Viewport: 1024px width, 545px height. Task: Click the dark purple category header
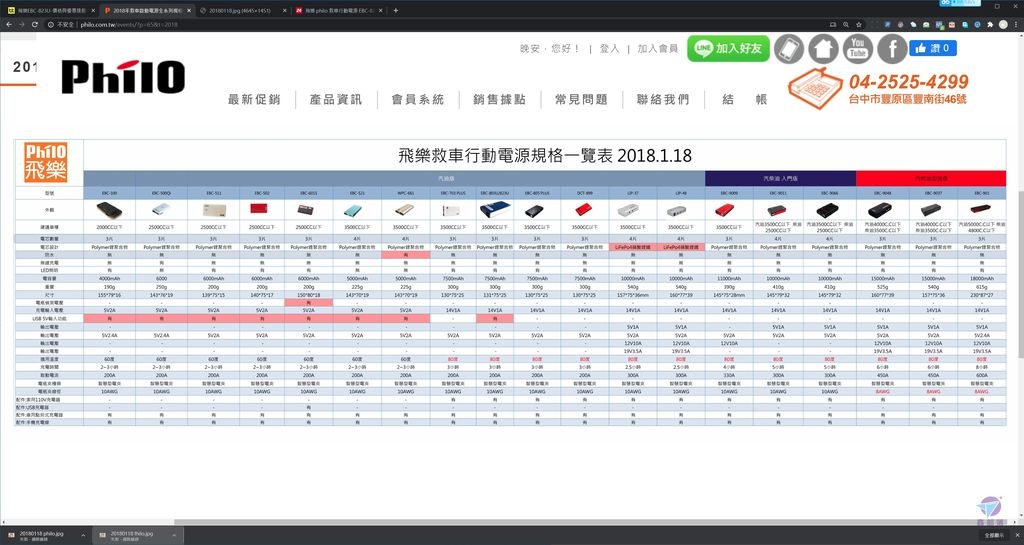pos(780,178)
